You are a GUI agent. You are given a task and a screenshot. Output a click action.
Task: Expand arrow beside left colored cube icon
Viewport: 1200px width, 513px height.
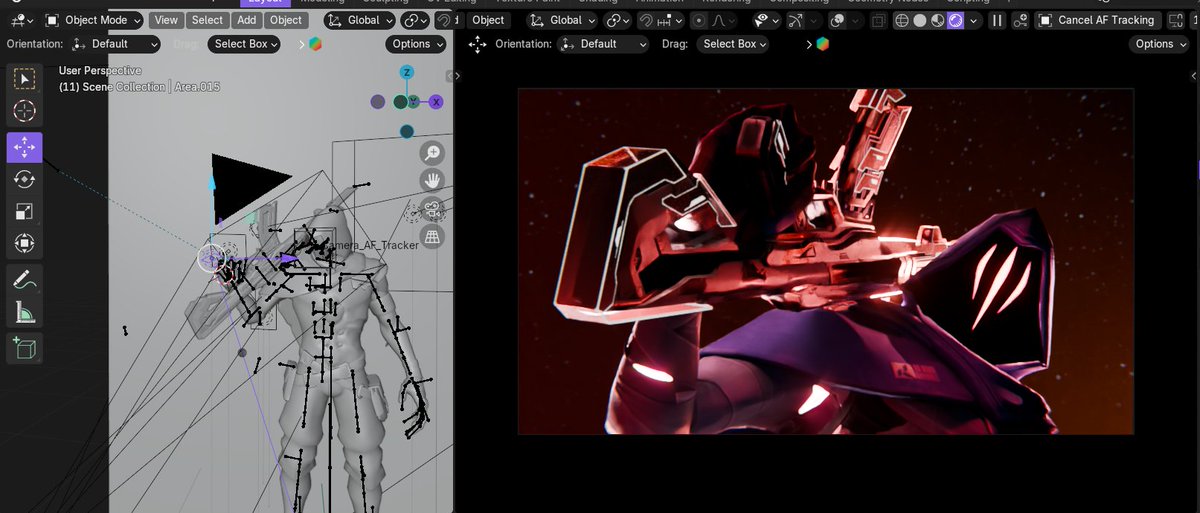click(x=302, y=44)
